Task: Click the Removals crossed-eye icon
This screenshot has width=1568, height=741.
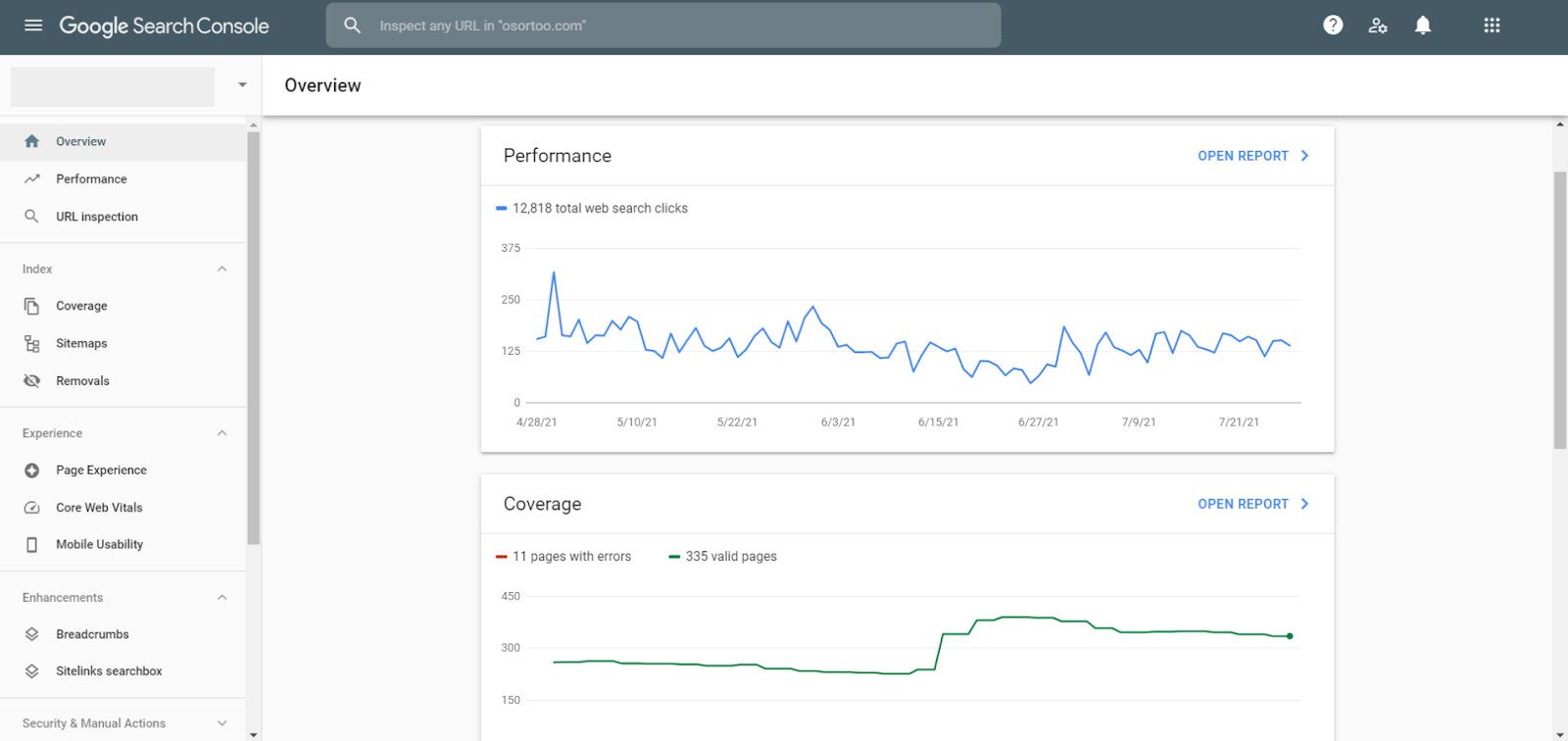Action: tap(32, 381)
